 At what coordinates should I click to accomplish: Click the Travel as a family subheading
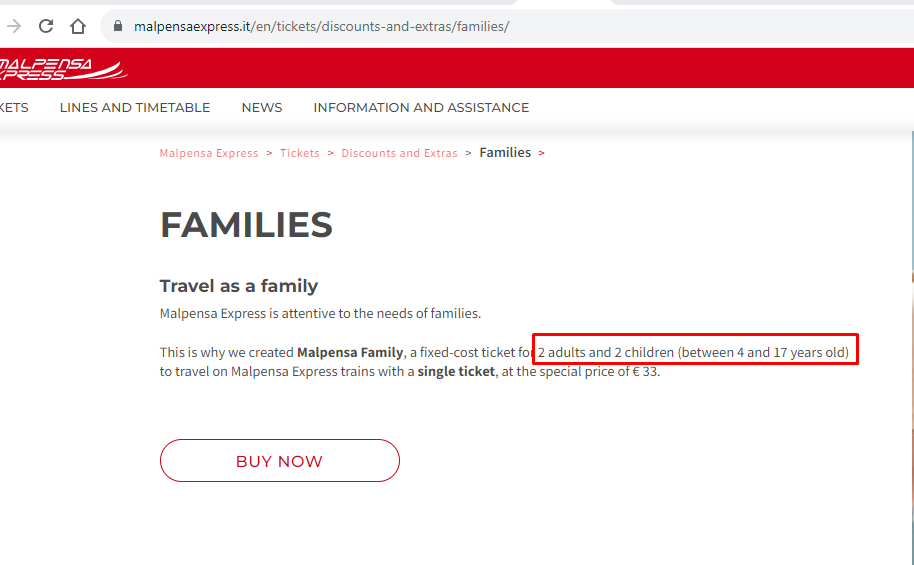[239, 286]
